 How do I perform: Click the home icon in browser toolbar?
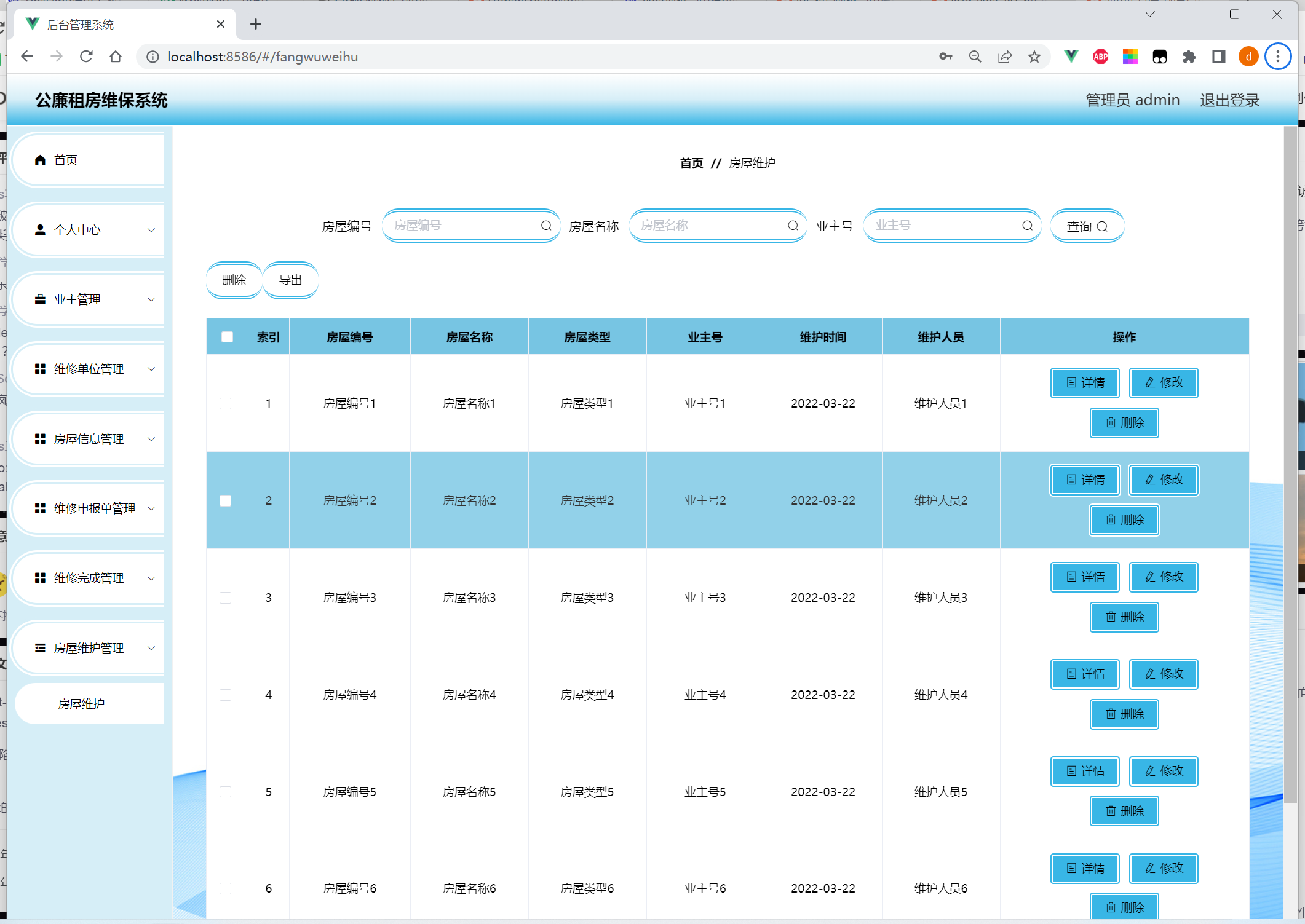click(x=116, y=57)
